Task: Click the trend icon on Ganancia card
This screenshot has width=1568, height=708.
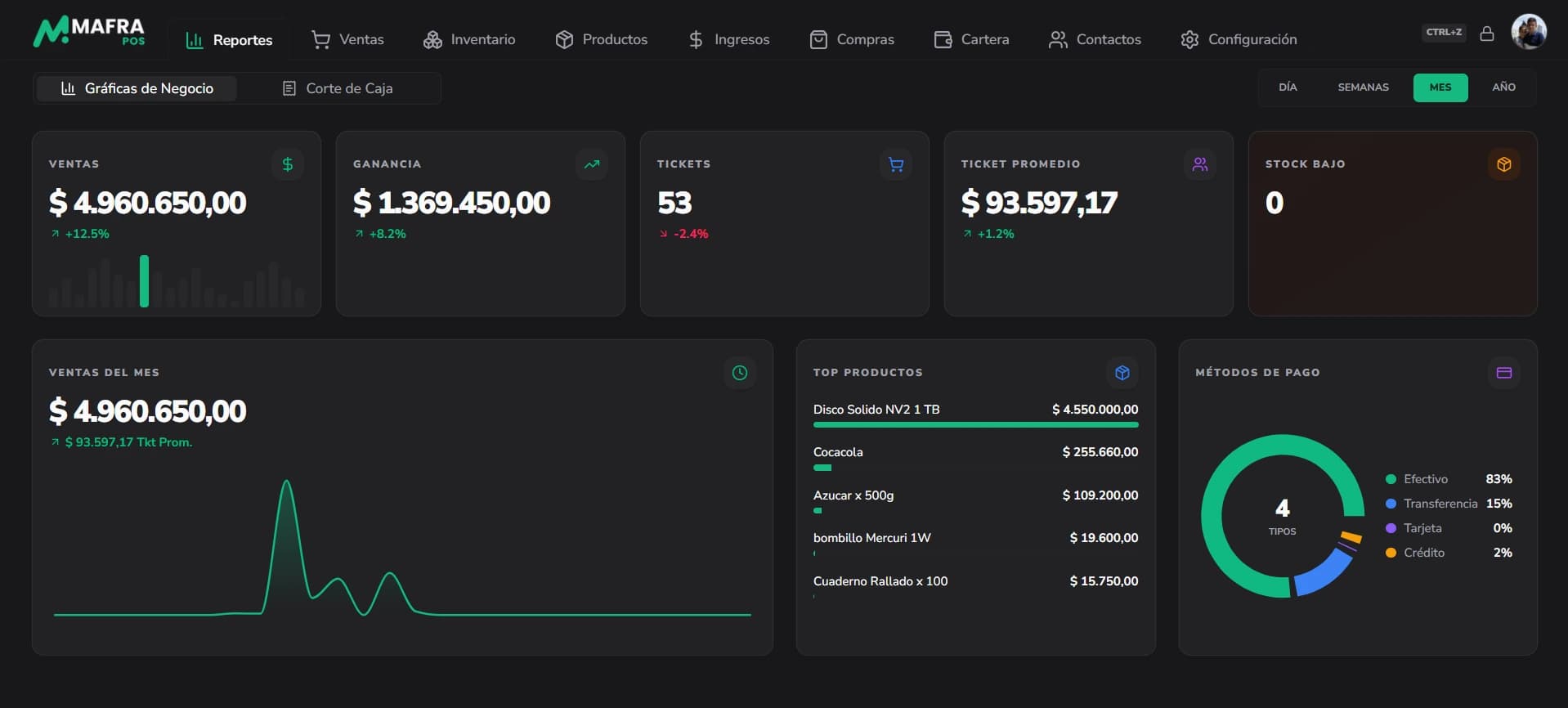Action: (x=592, y=164)
